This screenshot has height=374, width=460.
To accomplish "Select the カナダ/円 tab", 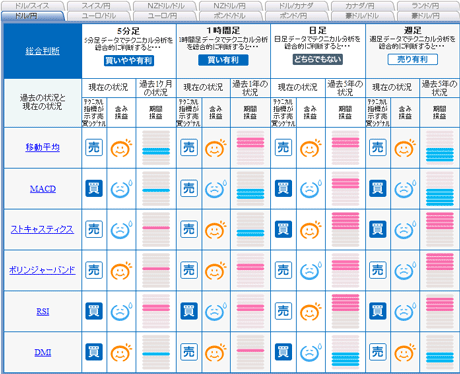I will 363,6.
